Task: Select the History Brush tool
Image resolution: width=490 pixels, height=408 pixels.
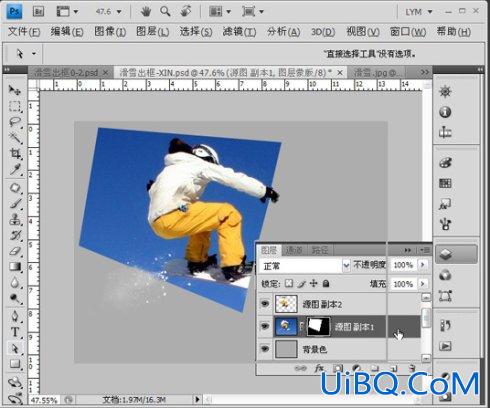Action: pyautogui.click(x=15, y=235)
